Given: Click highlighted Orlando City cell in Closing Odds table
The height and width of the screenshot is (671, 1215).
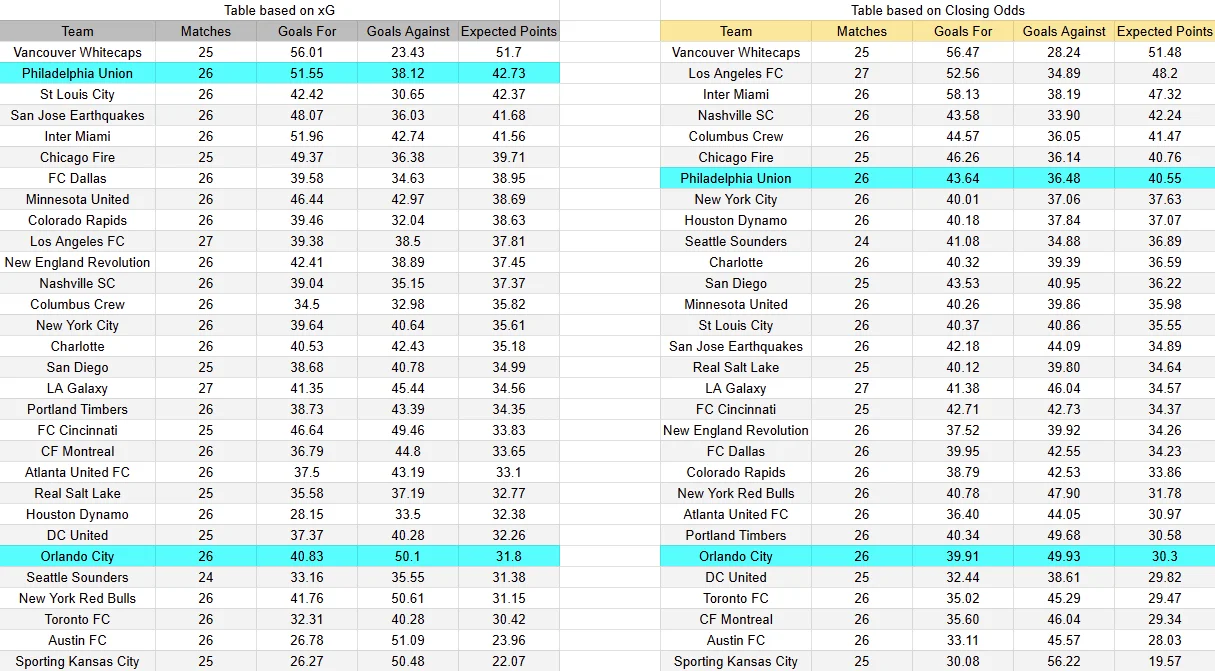Looking at the screenshot, I should [736, 556].
